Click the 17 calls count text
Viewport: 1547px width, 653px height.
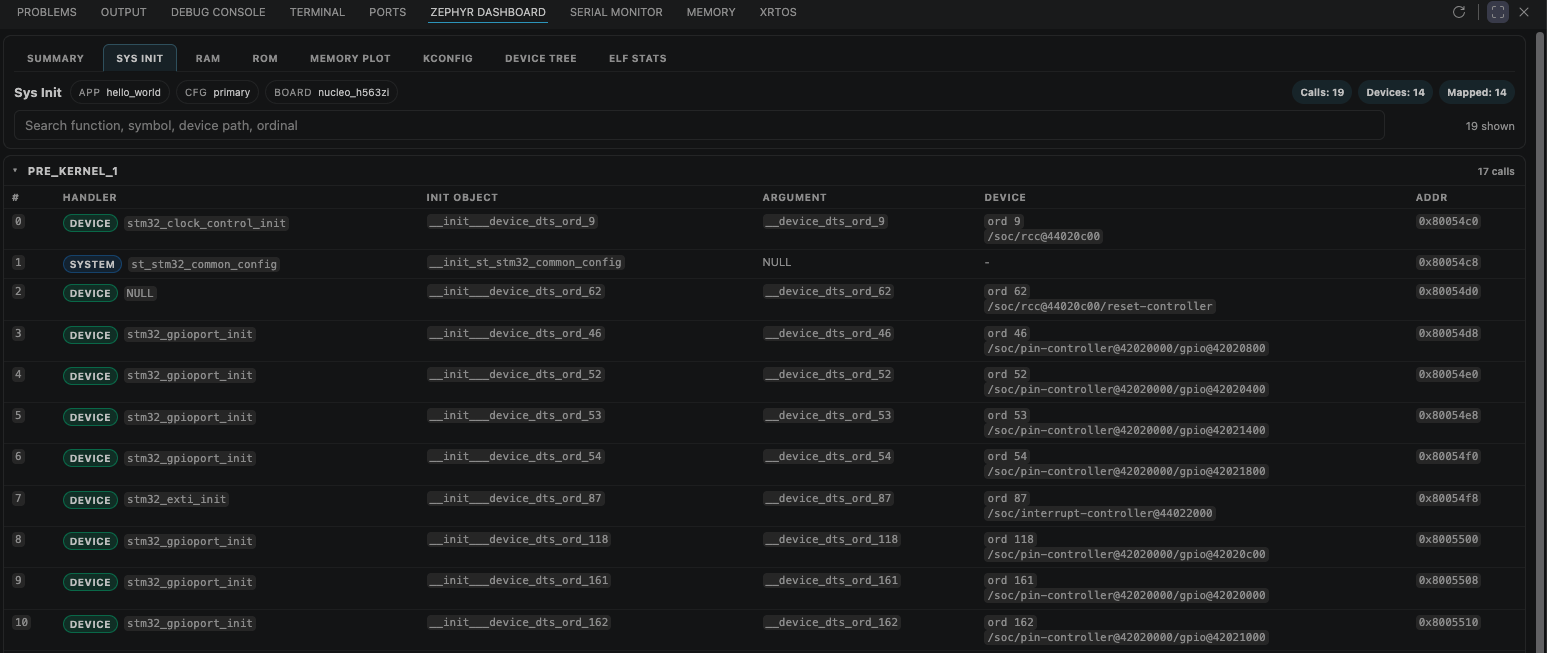1496,172
